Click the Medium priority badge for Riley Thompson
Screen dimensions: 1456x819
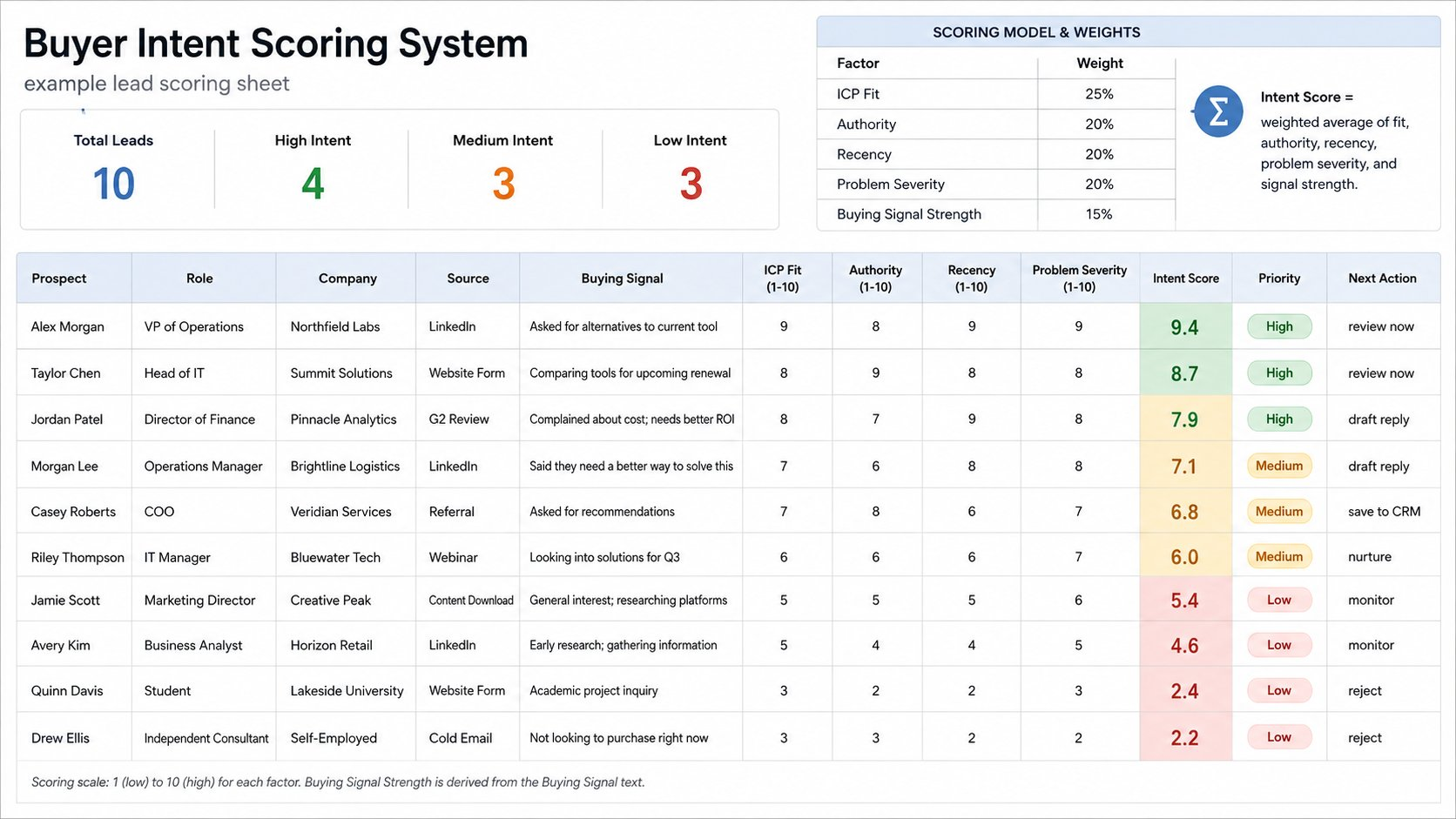click(1279, 556)
